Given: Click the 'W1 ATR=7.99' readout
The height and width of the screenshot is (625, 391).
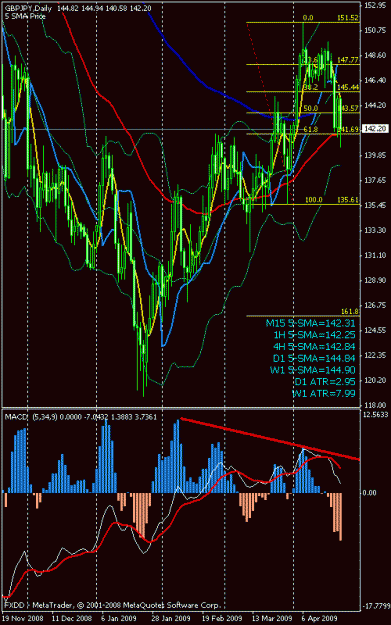Looking at the screenshot, I should pos(324,393).
